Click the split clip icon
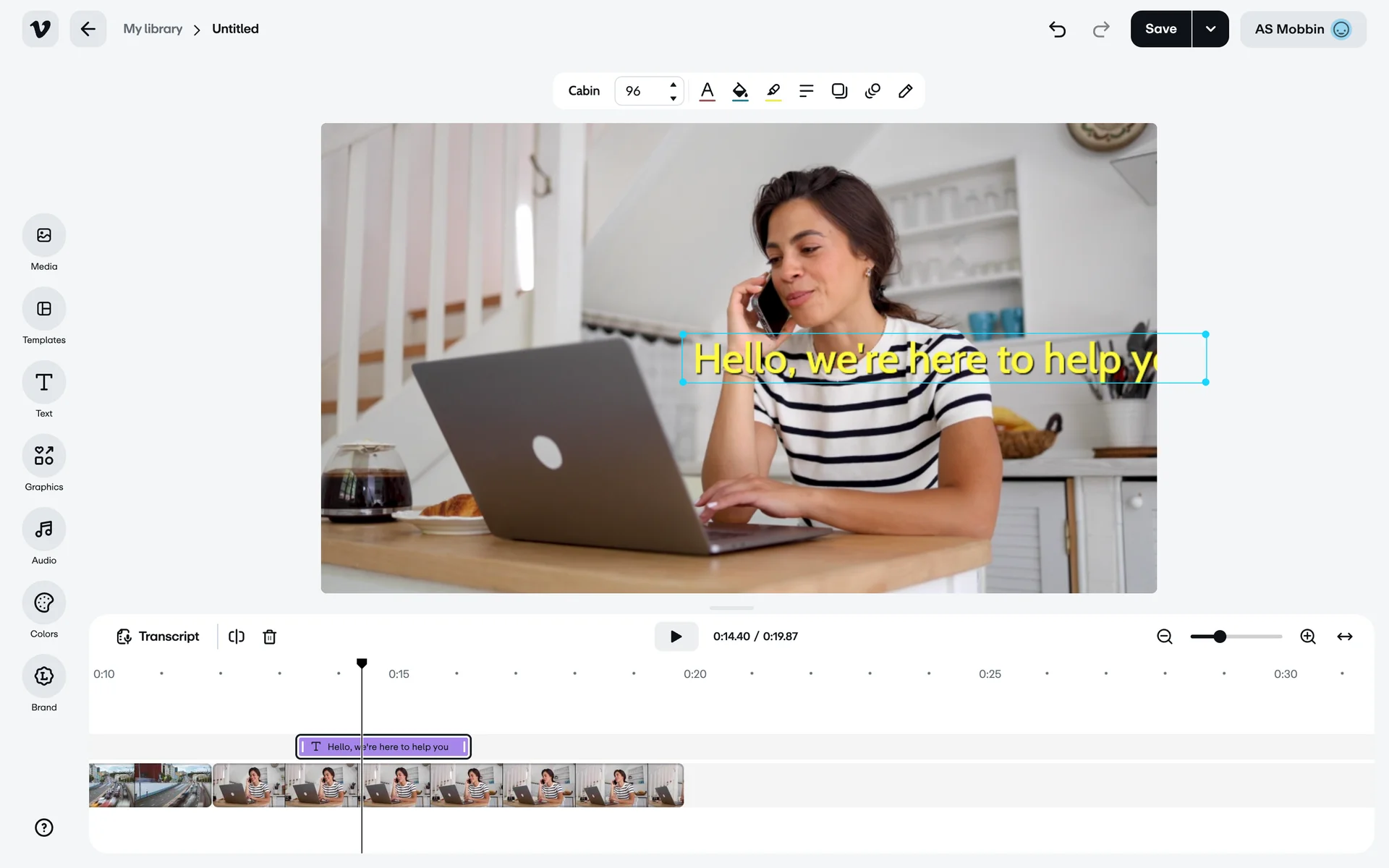 pyautogui.click(x=237, y=637)
